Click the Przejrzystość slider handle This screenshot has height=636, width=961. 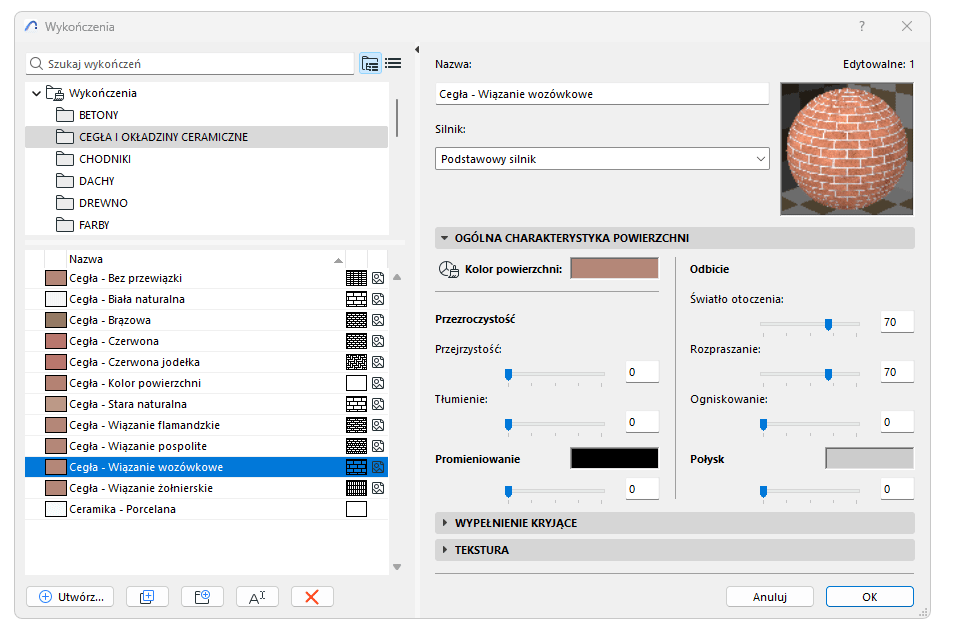[x=508, y=374]
